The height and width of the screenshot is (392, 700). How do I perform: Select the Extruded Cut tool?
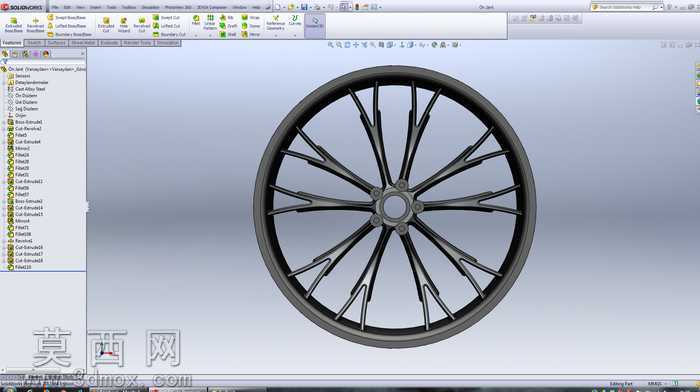point(106,25)
